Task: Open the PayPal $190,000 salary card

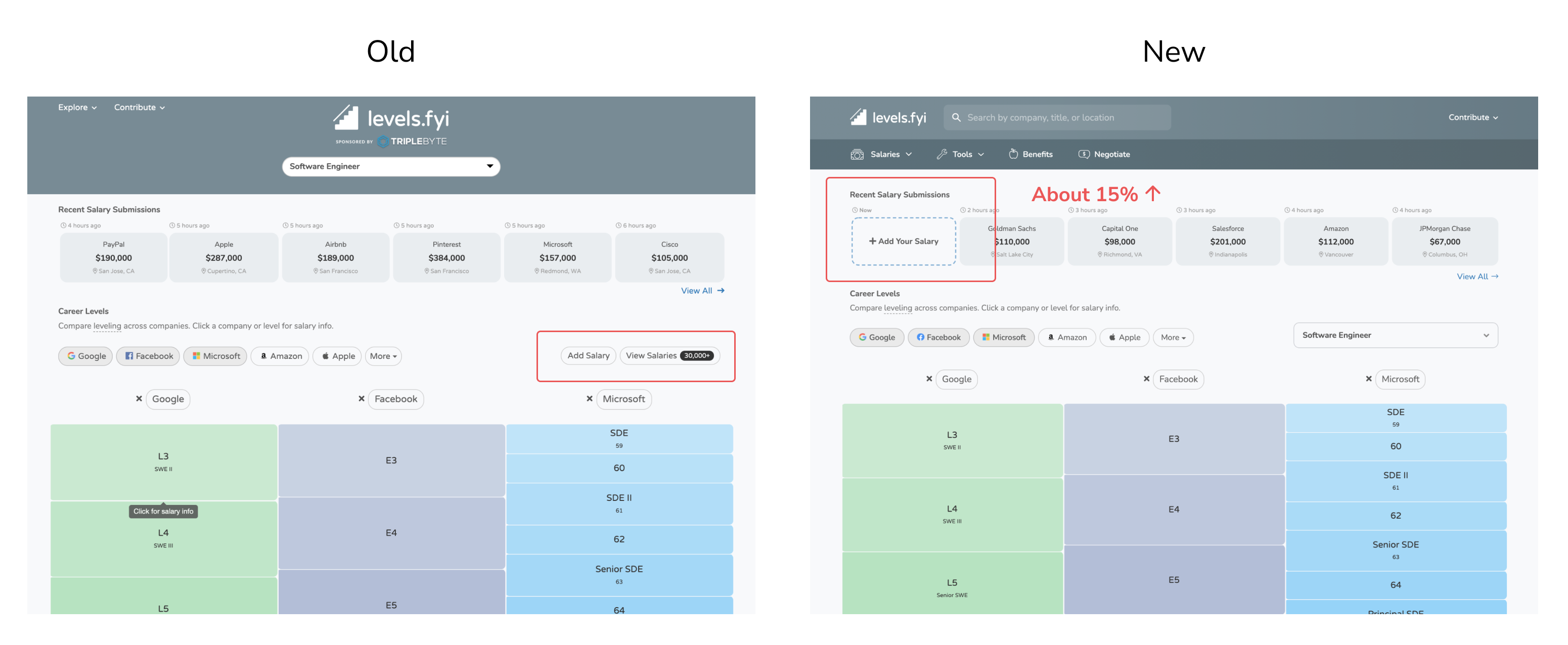Action: click(x=114, y=258)
